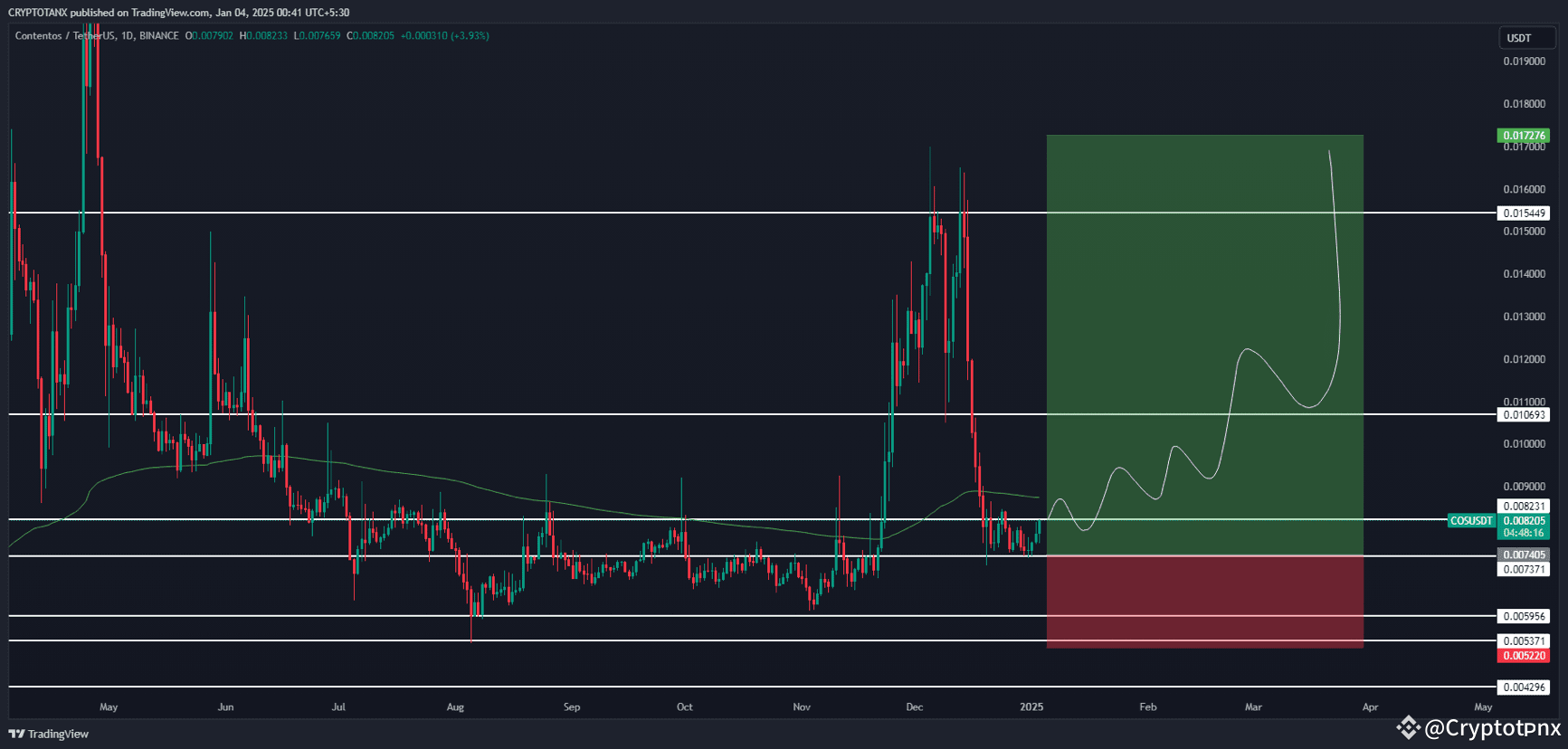Click the COSUSDT symbol tag
This screenshot has width=1568, height=749.
1471,521
